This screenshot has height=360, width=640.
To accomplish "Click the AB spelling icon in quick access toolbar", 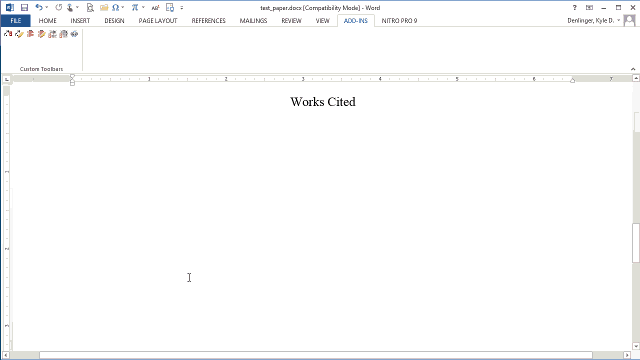I will [x=155, y=7].
